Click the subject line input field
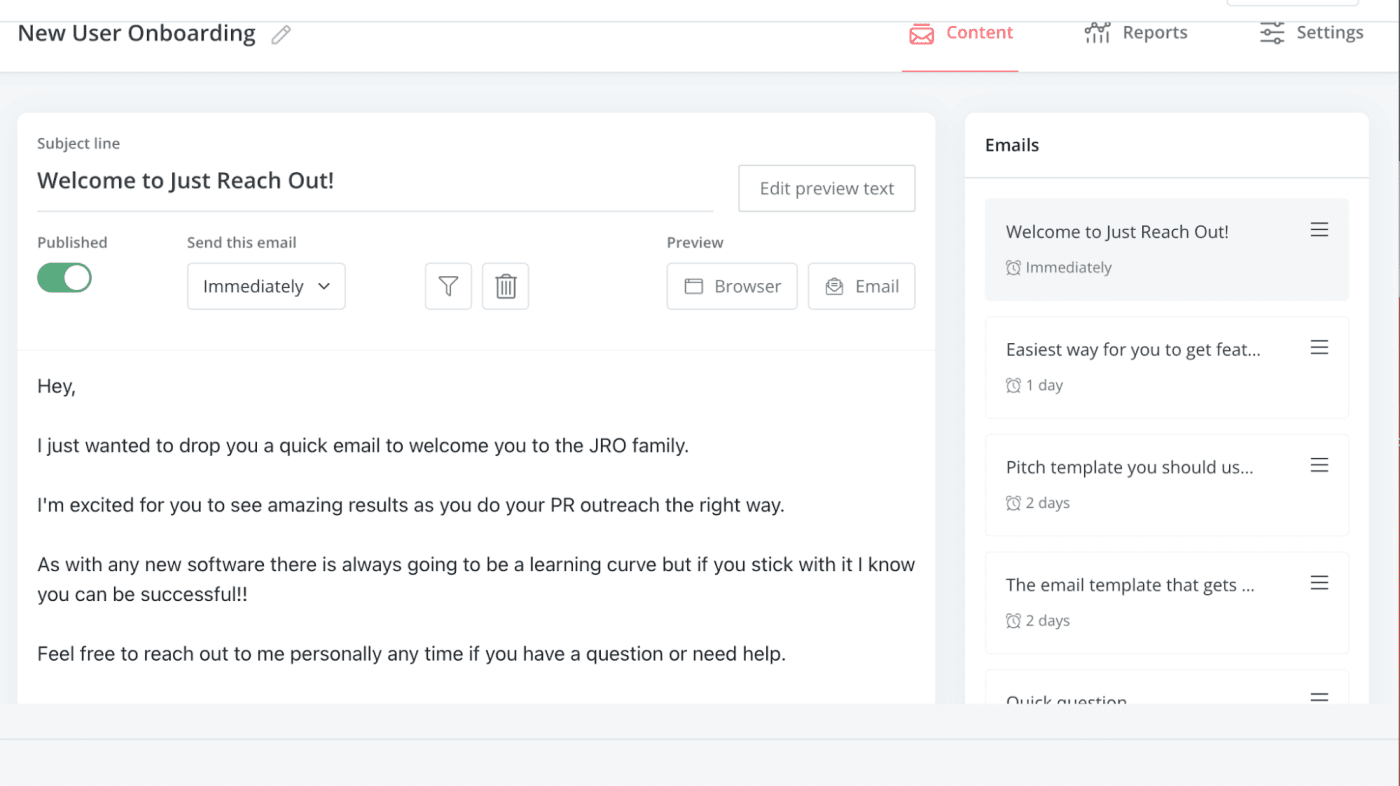Screen dimensions: 1400x786 (375, 182)
